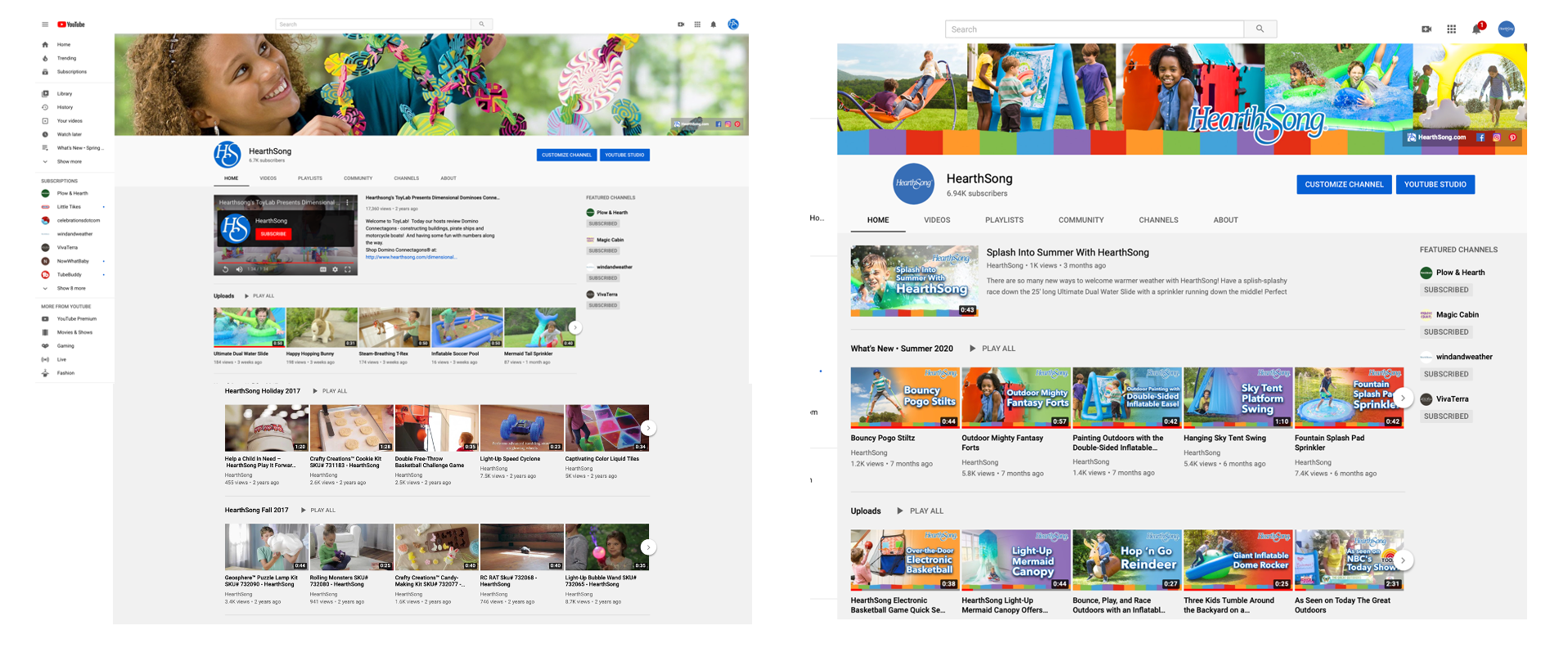
Task: Open YouTube apps grid in right screenshot
Action: point(1451,29)
